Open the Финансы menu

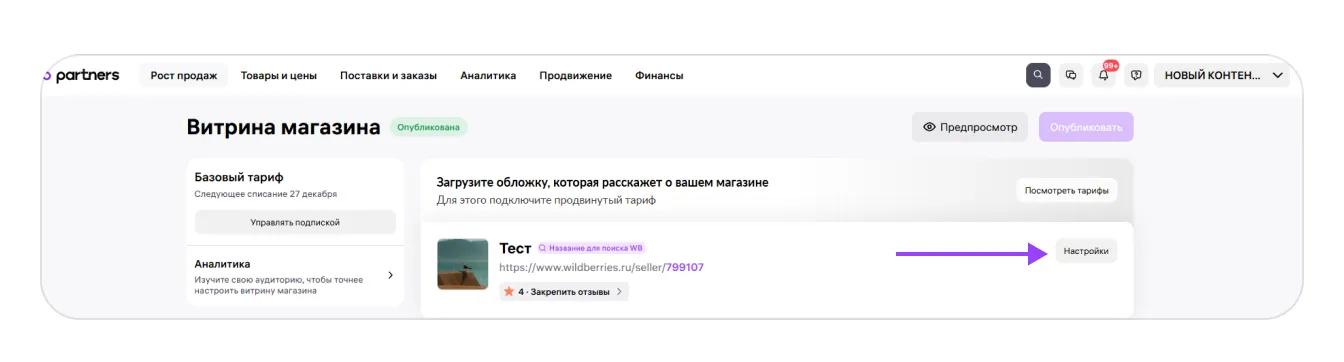(659, 75)
